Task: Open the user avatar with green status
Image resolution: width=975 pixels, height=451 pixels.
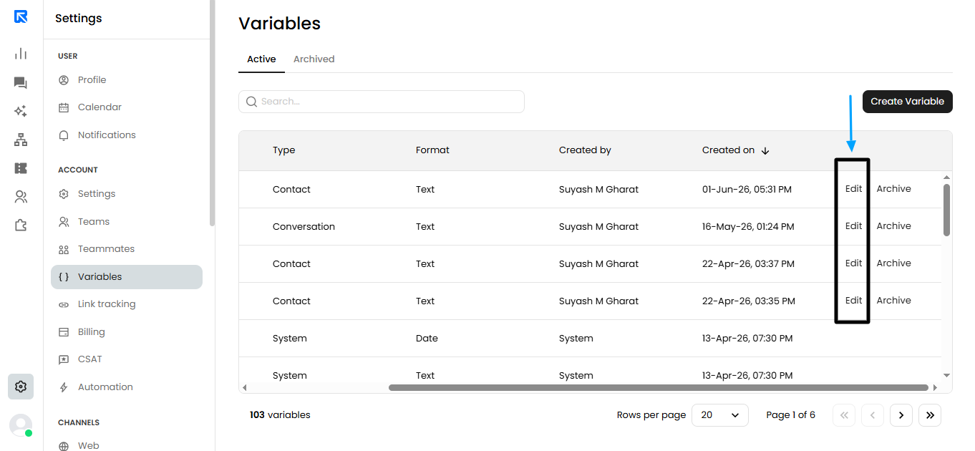Action: [x=21, y=425]
